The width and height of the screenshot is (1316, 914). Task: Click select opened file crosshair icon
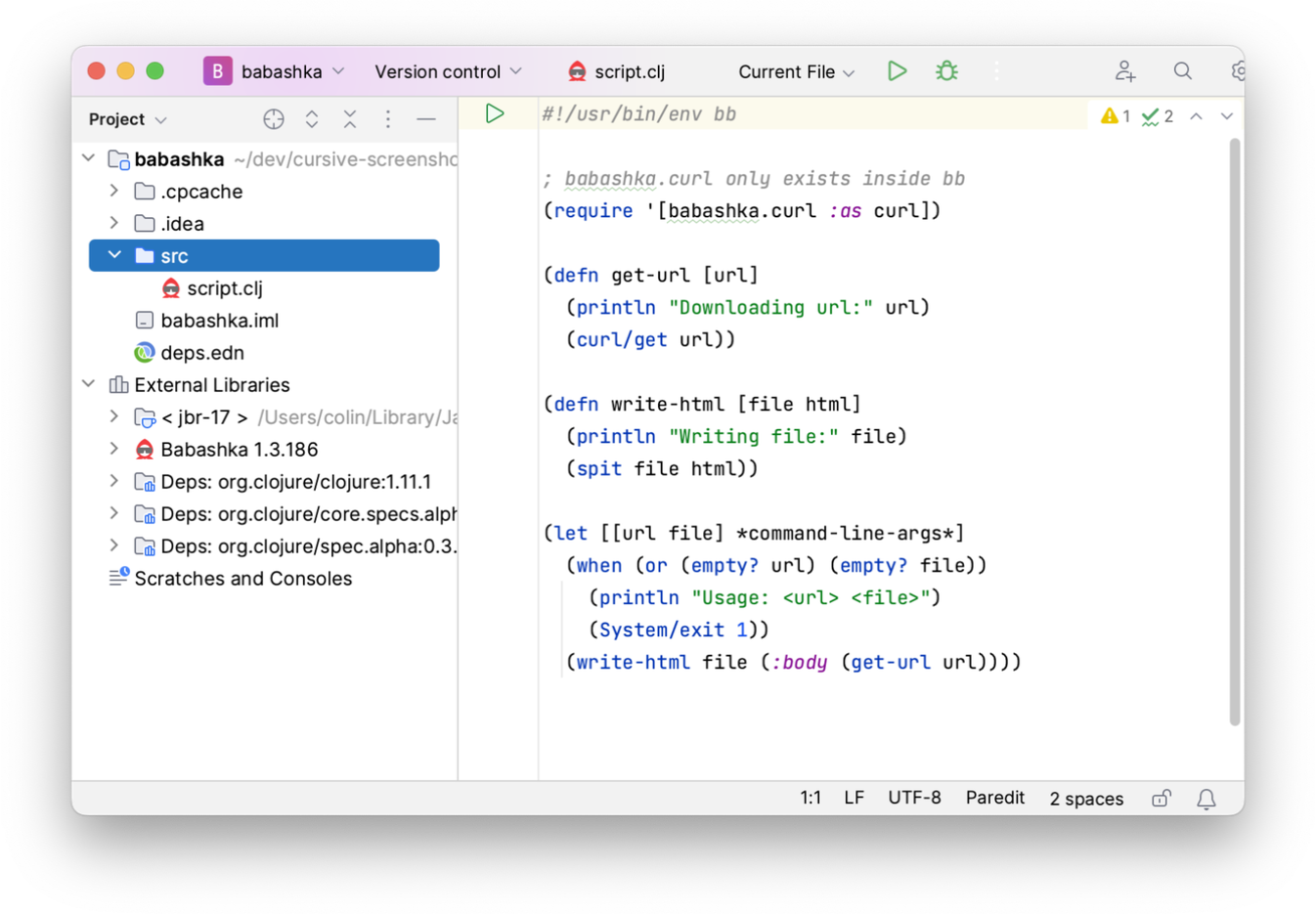coord(274,119)
